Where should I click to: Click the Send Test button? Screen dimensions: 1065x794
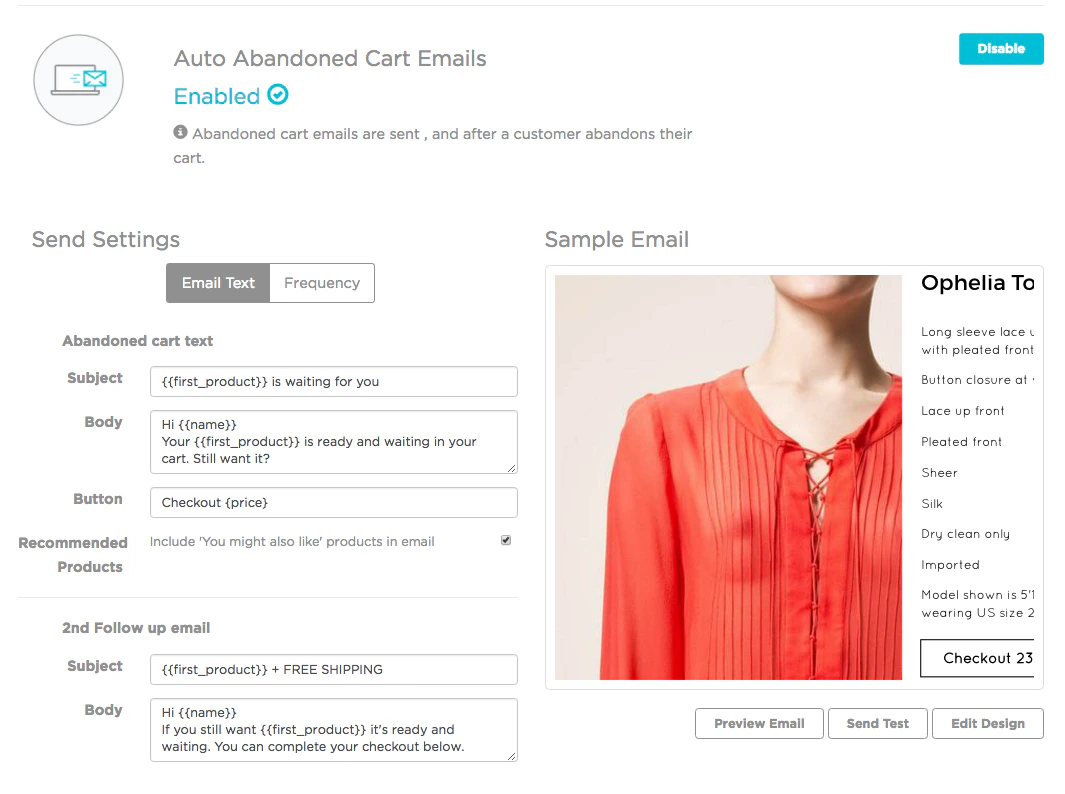click(x=877, y=723)
